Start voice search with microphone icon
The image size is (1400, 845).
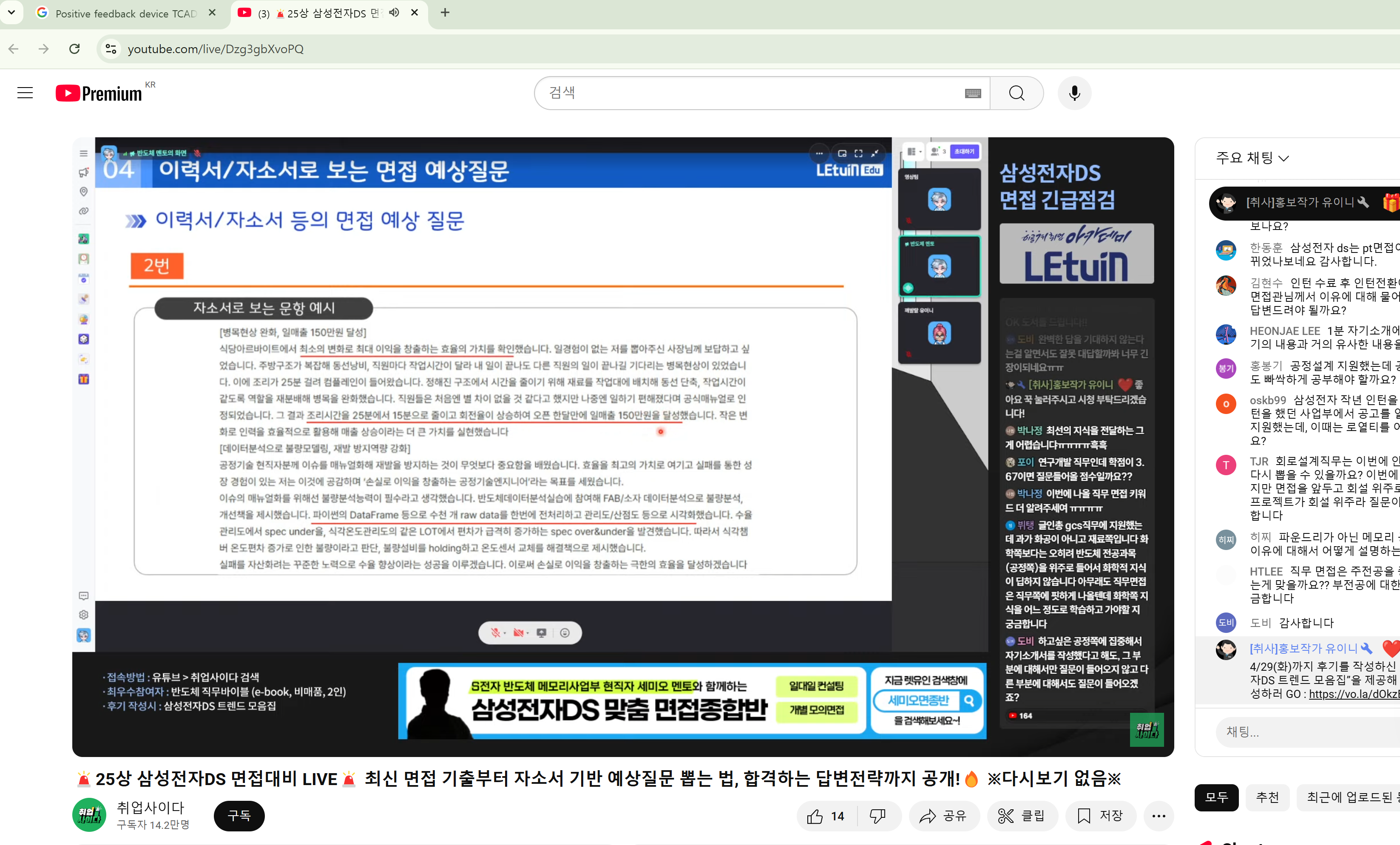(1074, 93)
